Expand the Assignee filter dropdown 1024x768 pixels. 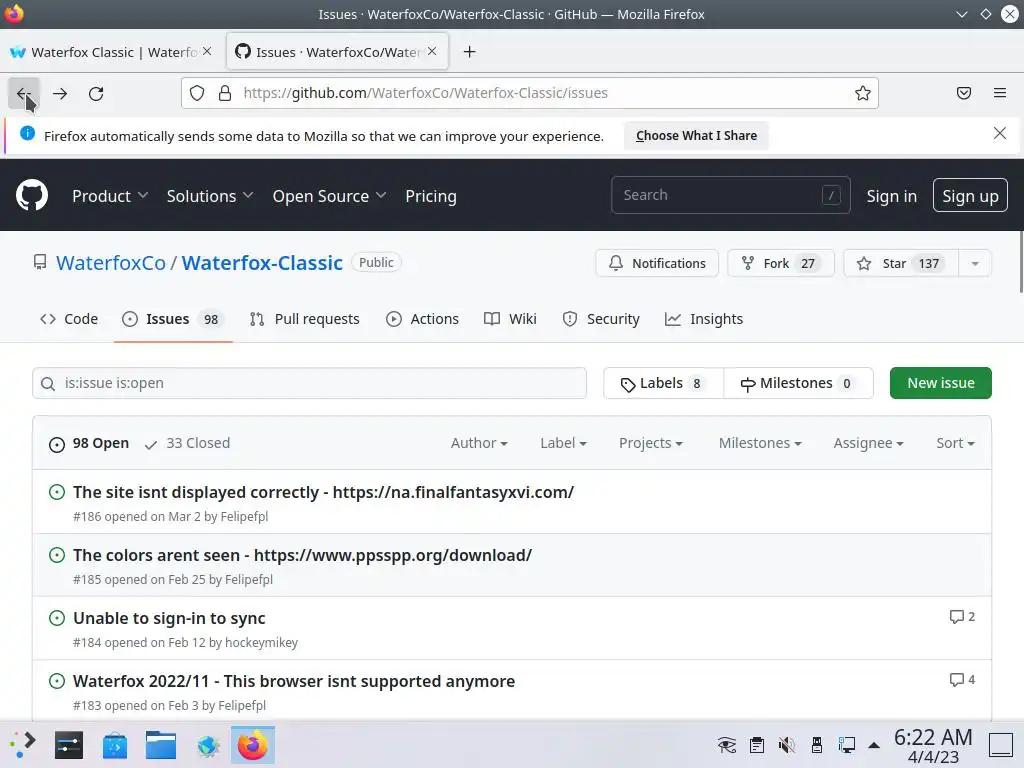coord(868,443)
